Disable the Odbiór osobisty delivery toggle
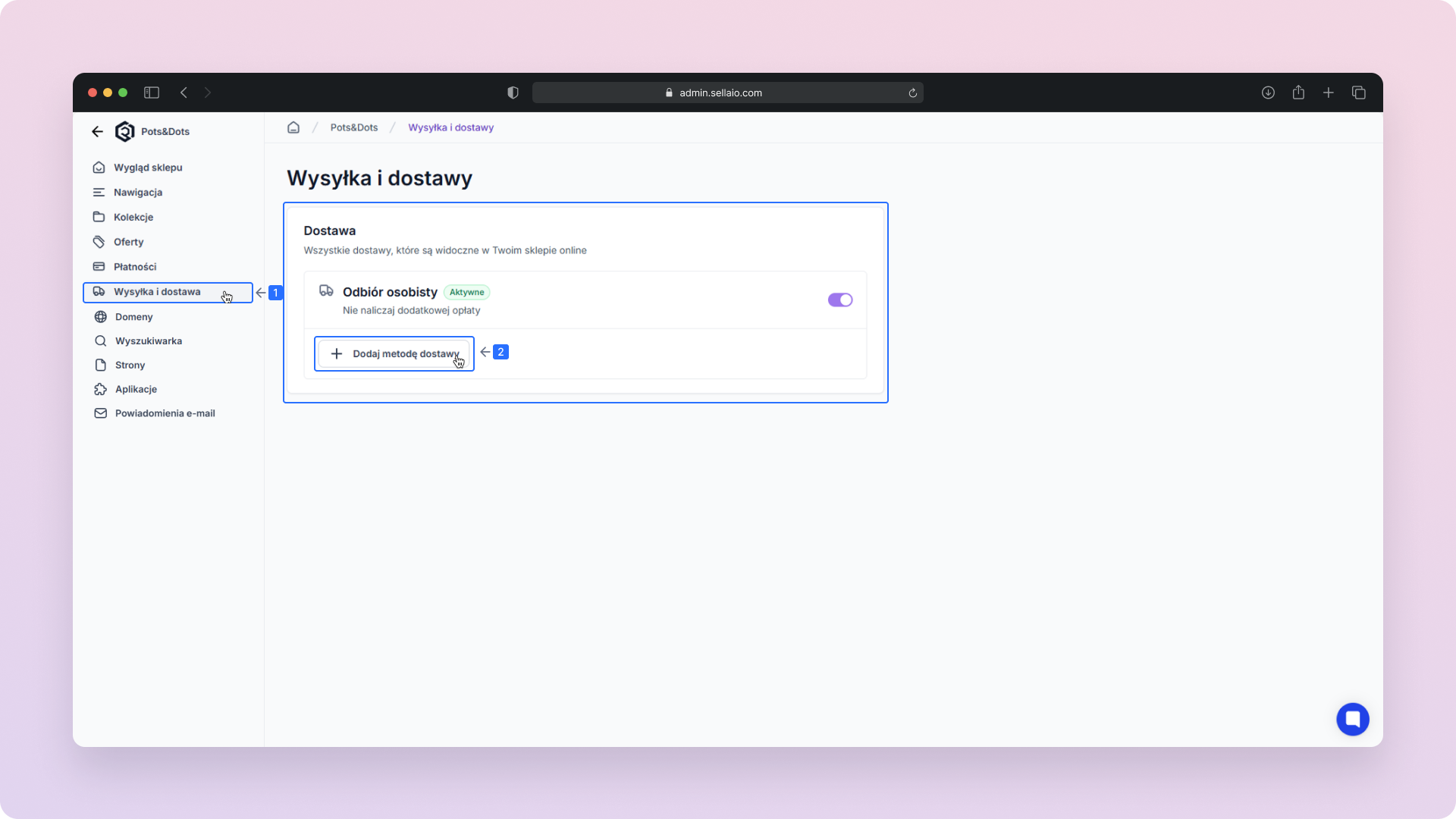The width and height of the screenshot is (1456, 819). [839, 300]
